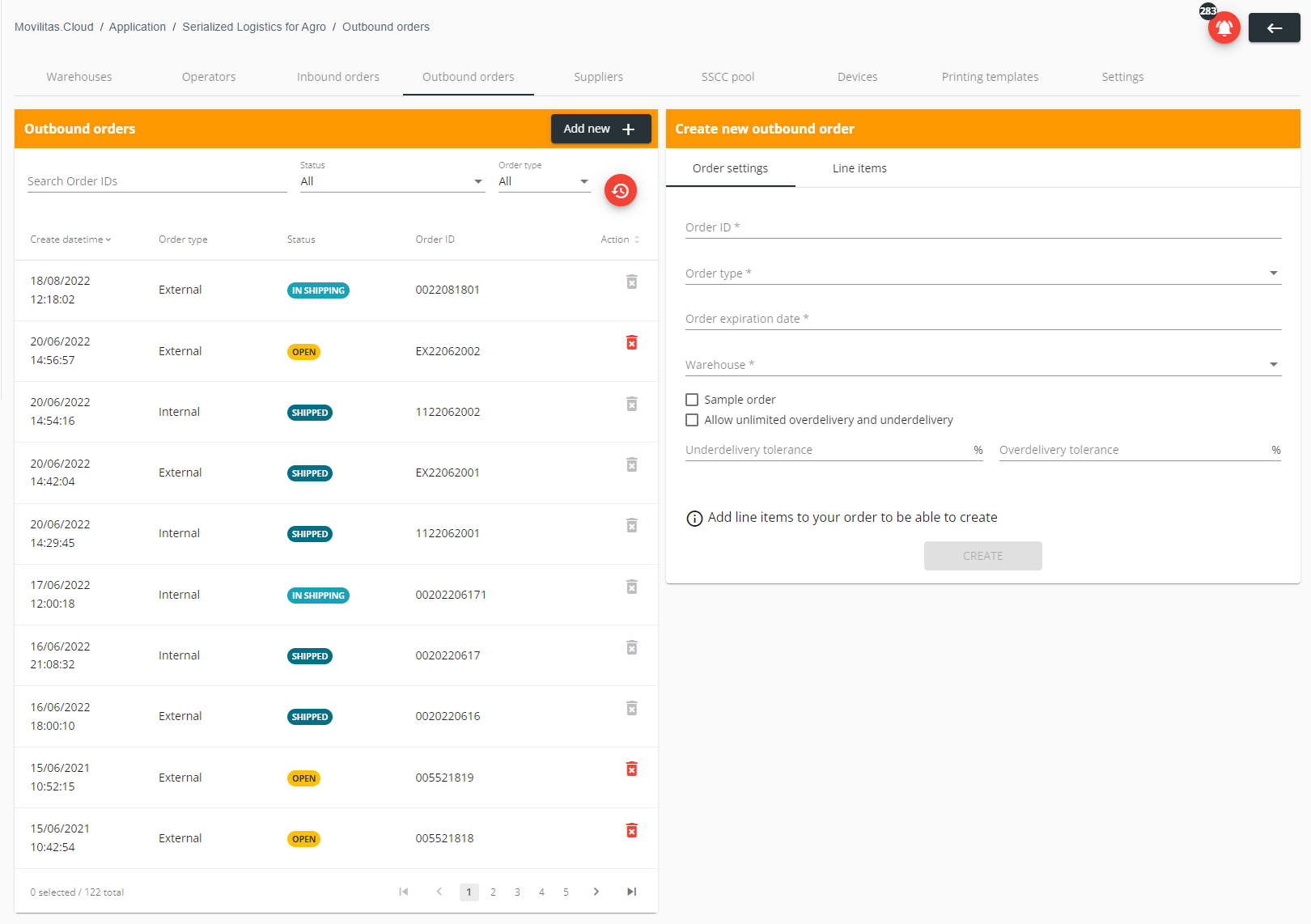Image resolution: width=1311 pixels, height=924 pixels.
Task: Click trash icon for order 00202206171
Action: (x=632, y=587)
